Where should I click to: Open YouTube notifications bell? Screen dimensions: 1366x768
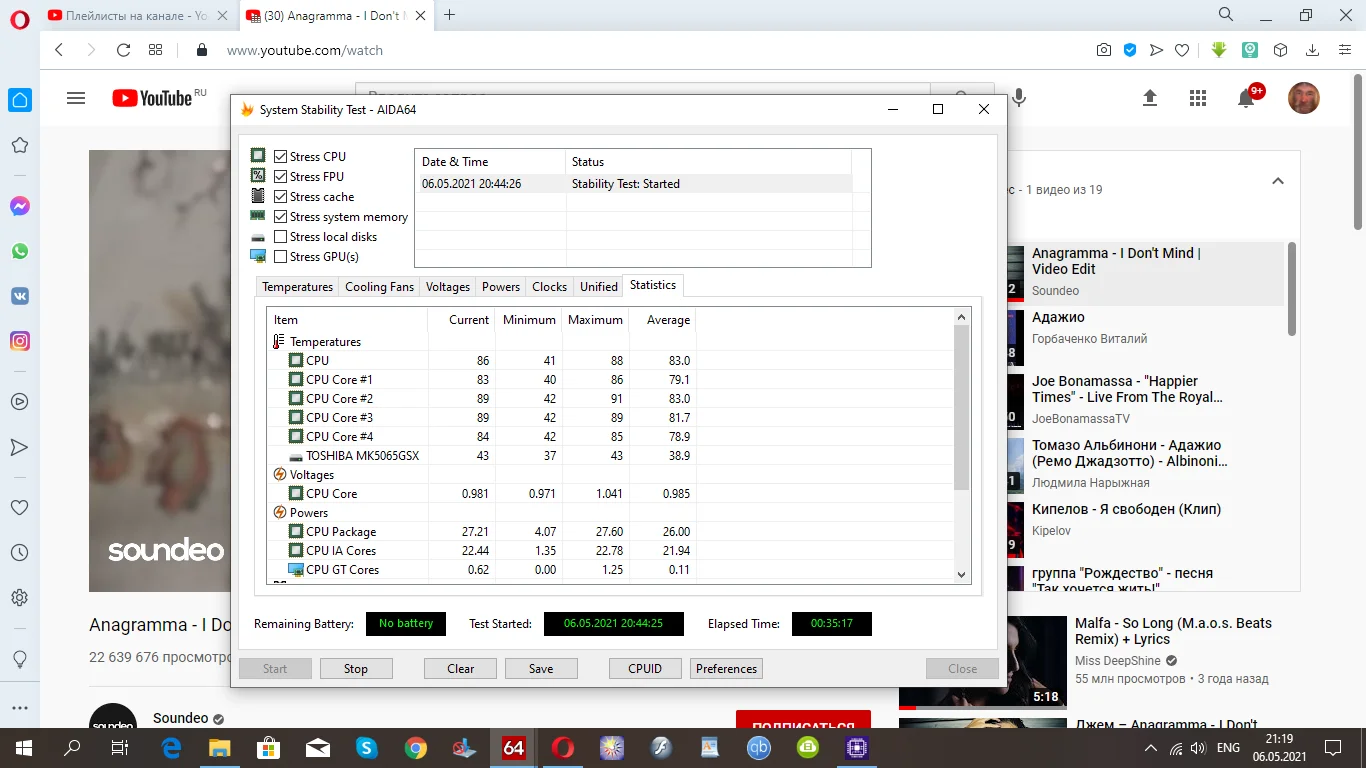coord(1246,98)
